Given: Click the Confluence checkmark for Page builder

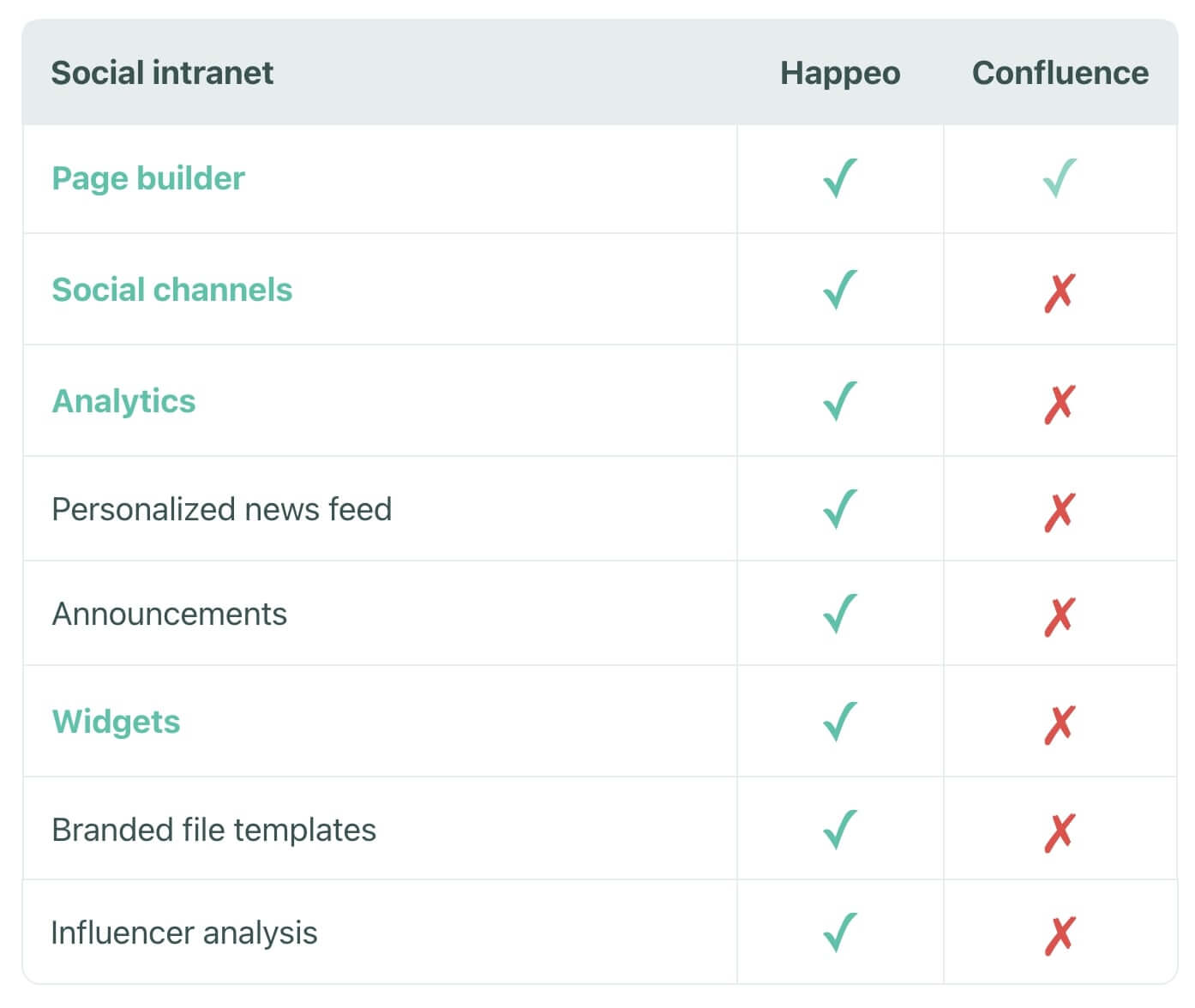Looking at the screenshot, I should pyautogui.click(x=1060, y=178).
